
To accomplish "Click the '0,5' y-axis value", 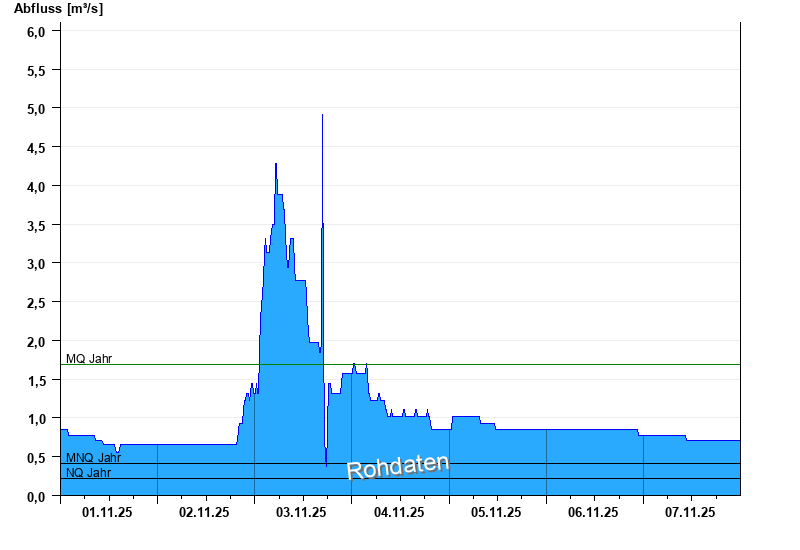I will coord(36,458).
